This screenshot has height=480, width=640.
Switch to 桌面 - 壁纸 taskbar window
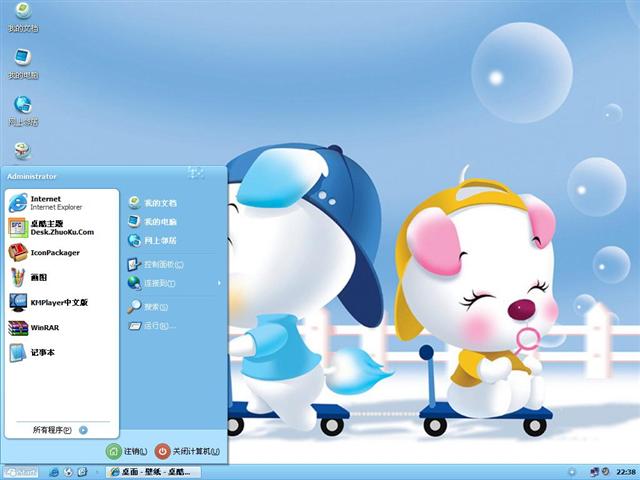(153, 472)
